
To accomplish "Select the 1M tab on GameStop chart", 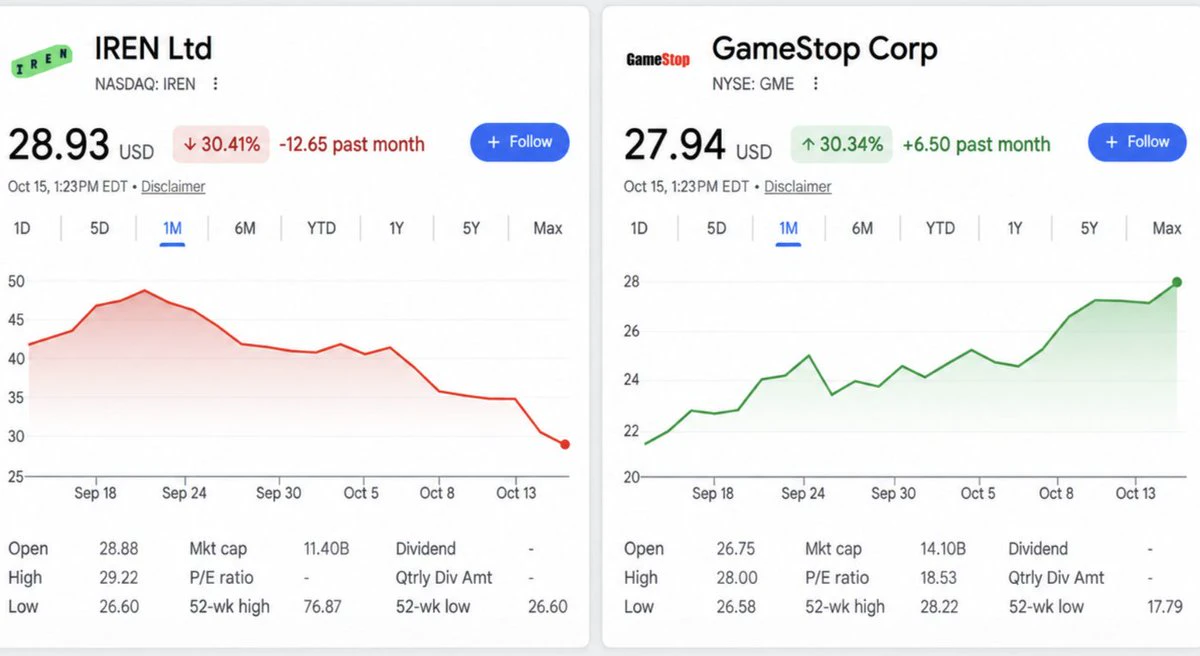I will [x=788, y=229].
